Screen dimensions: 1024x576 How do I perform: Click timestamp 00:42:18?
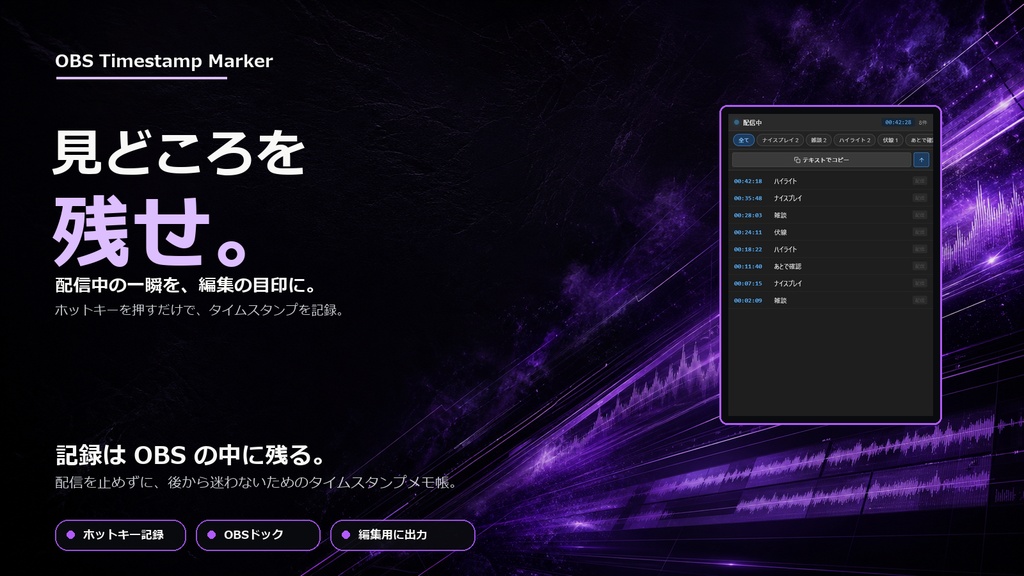coord(748,181)
